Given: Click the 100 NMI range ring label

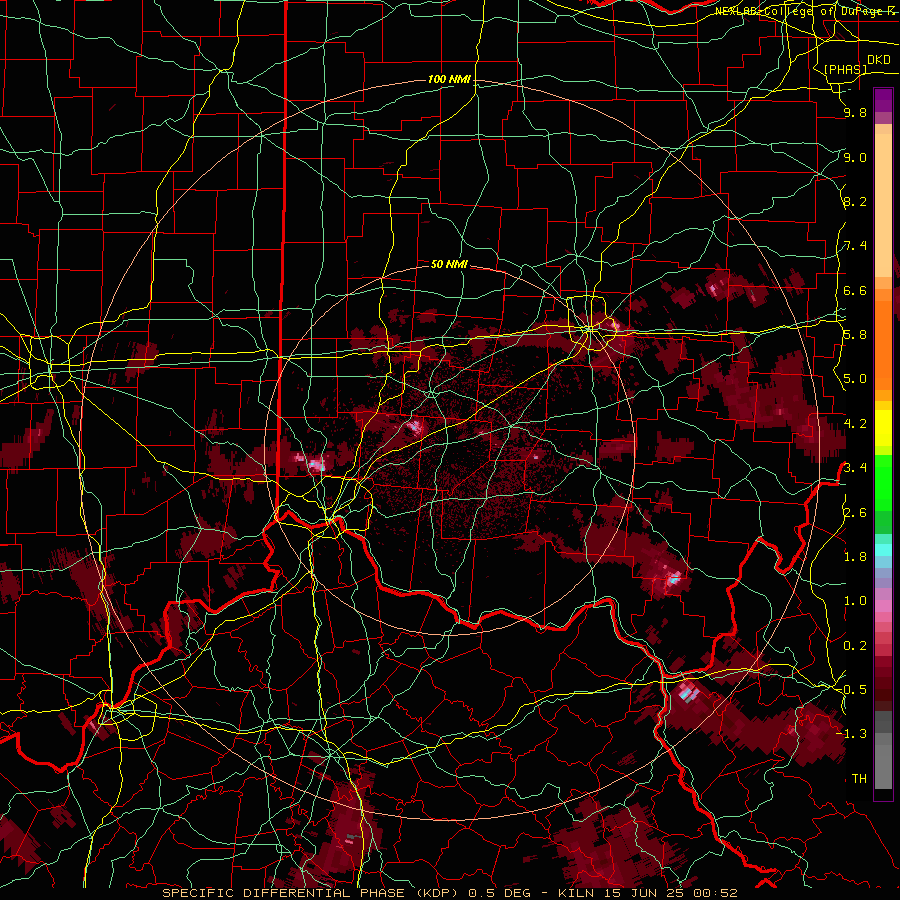Looking at the screenshot, I should click(449, 79).
